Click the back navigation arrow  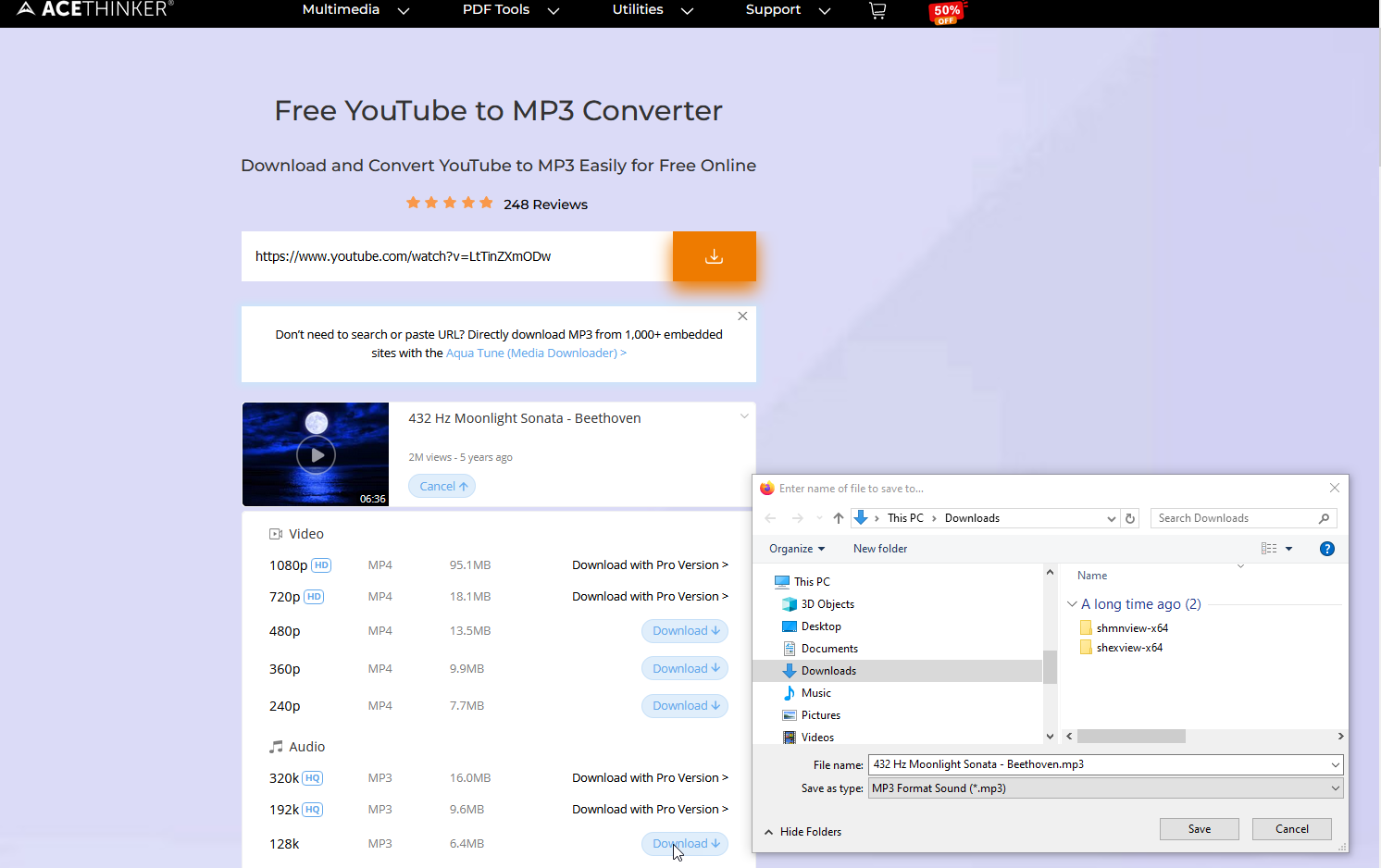(770, 517)
